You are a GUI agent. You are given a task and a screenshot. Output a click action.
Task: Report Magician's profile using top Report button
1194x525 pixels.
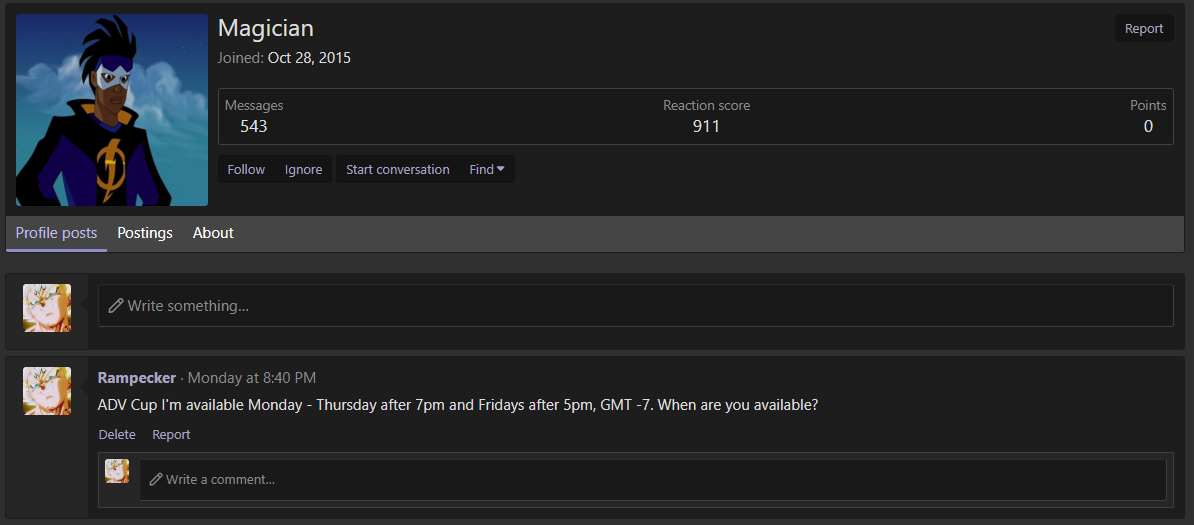1144,28
